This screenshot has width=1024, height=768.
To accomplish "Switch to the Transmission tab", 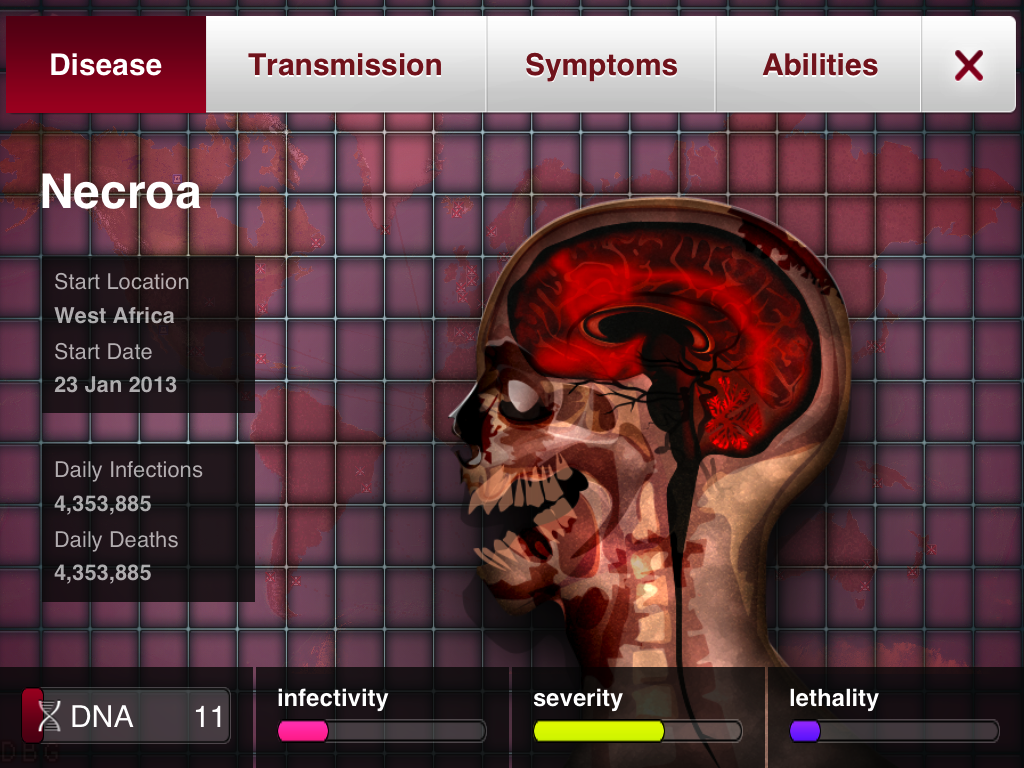I will pyautogui.click(x=345, y=65).
